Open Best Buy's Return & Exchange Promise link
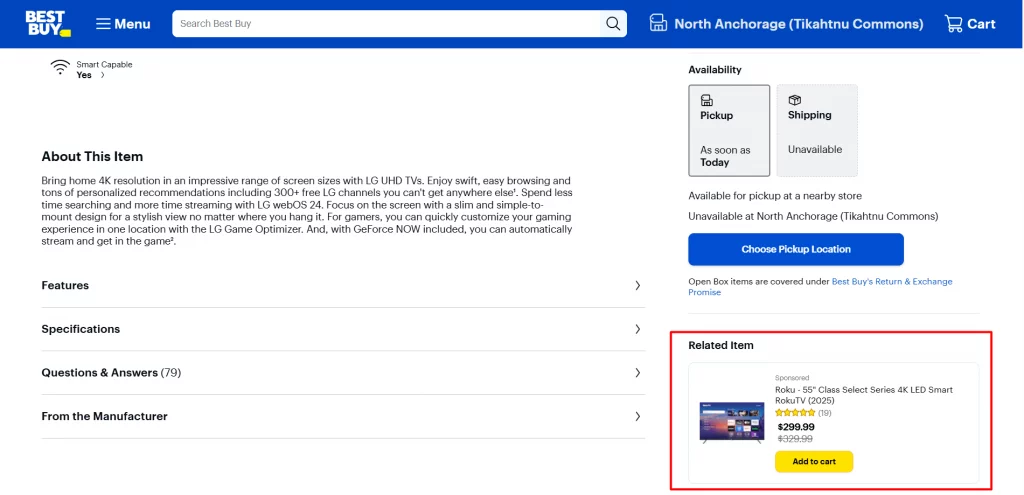The height and width of the screenshot is (495, 1024). [x=820, y=287]
